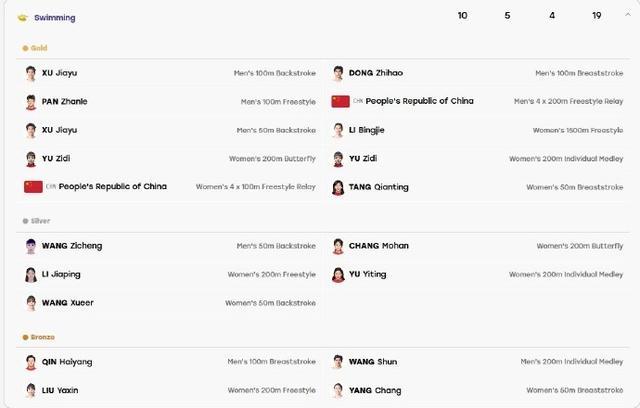Open the Swimming discipline link
640x408 pixels.
(55, 18)
